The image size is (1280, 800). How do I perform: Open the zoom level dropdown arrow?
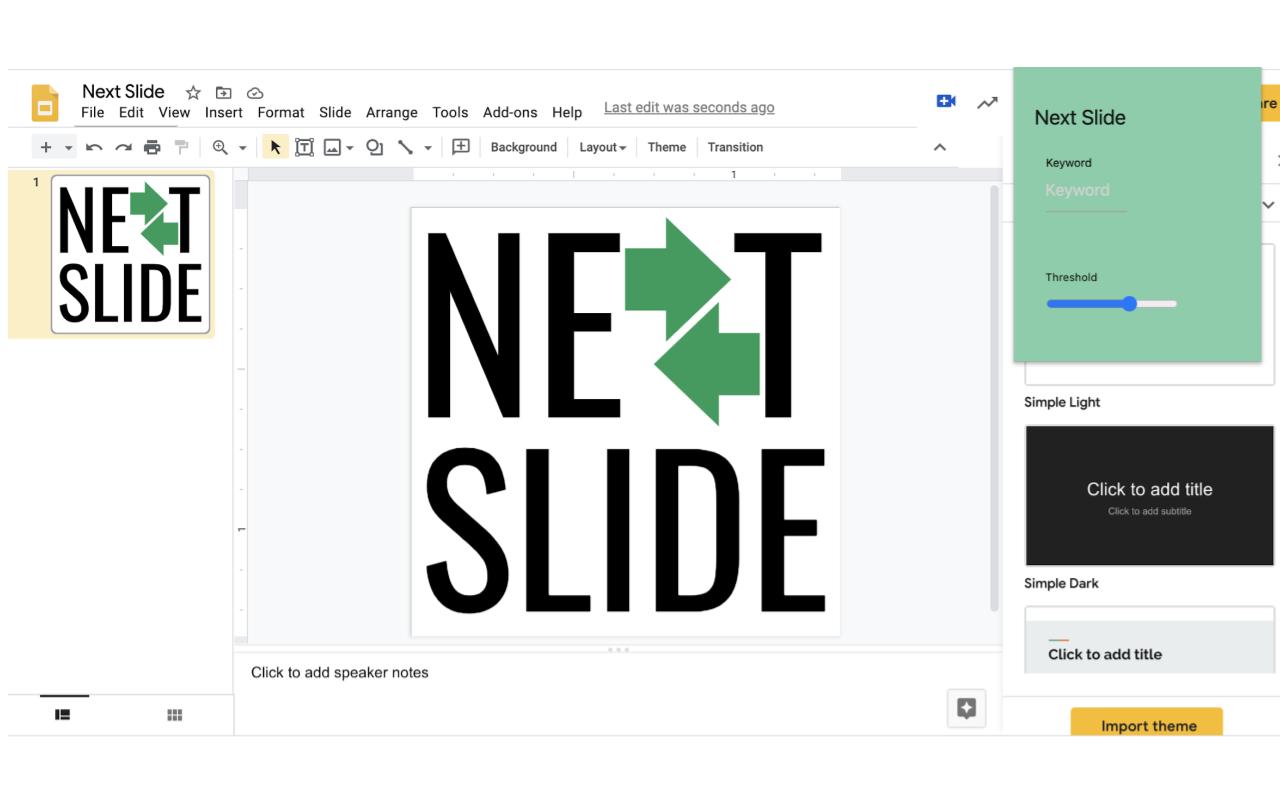242,148
